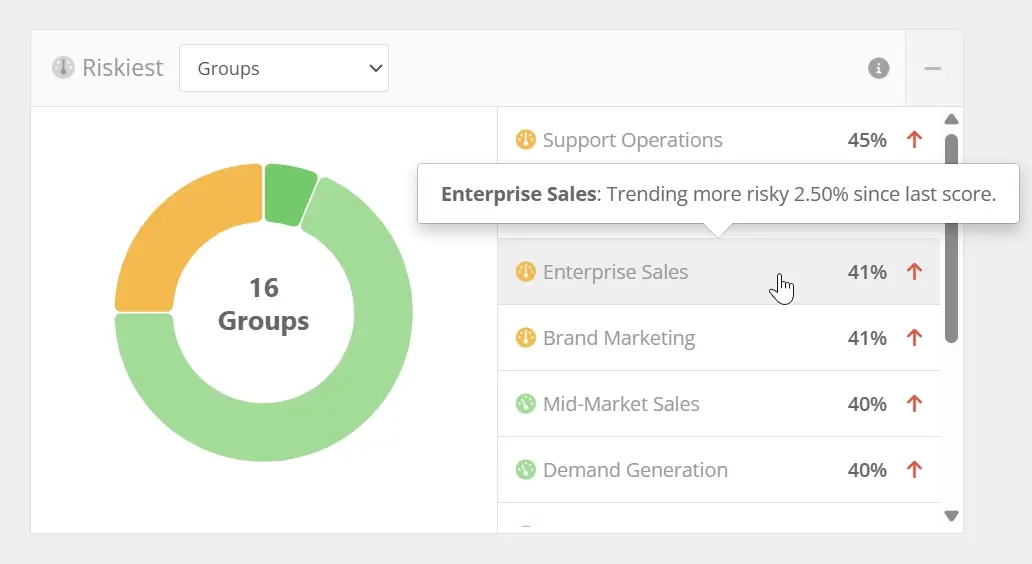Click the Enterprise Sales risk gauge icon
Viewport: 1032px width, 564px height.
pos(525,272)
